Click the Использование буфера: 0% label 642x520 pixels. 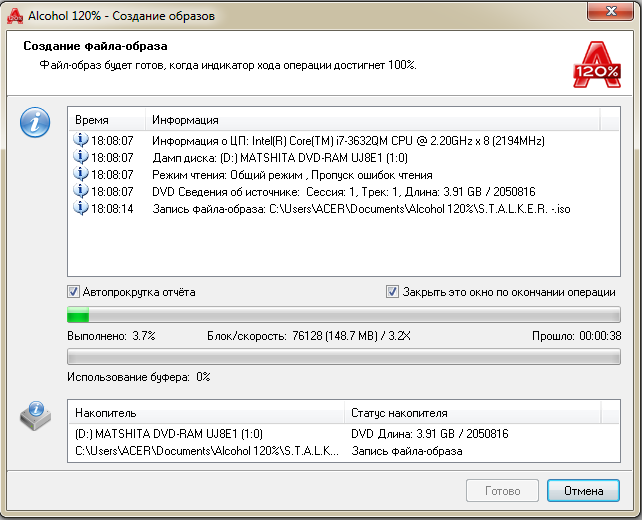click(x=139, y=377)
